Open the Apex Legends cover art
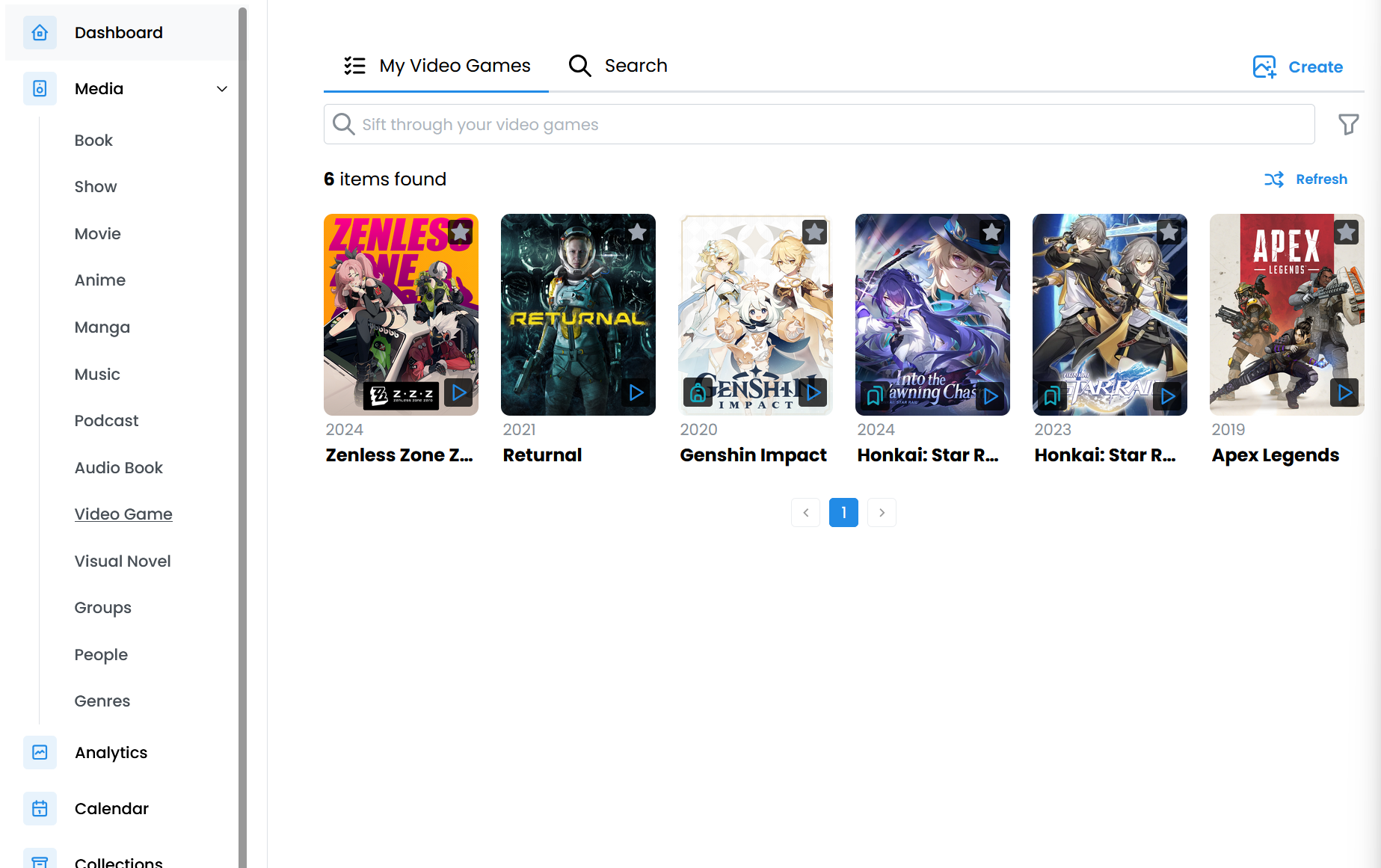This screenshot has height=868, width=1381. 1287,315
